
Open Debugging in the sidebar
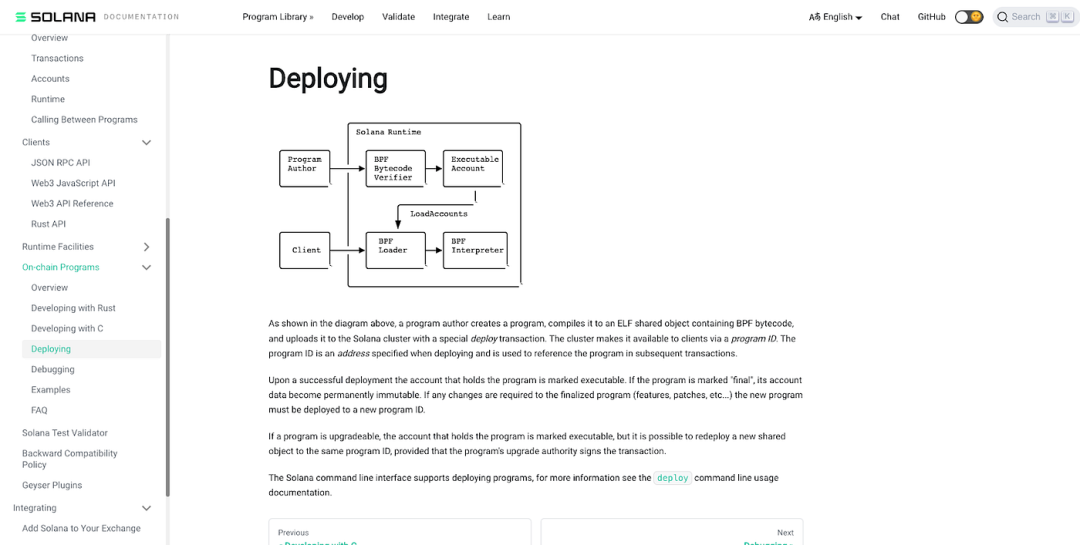tap(52, 369)
